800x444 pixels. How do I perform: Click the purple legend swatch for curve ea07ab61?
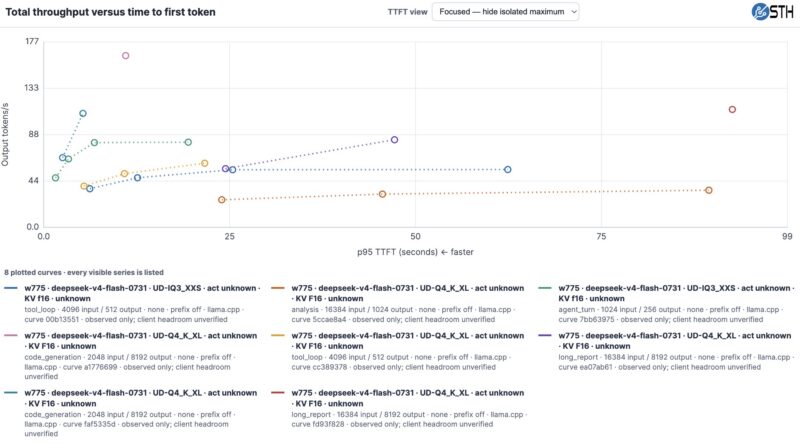[x=545, y=336]
